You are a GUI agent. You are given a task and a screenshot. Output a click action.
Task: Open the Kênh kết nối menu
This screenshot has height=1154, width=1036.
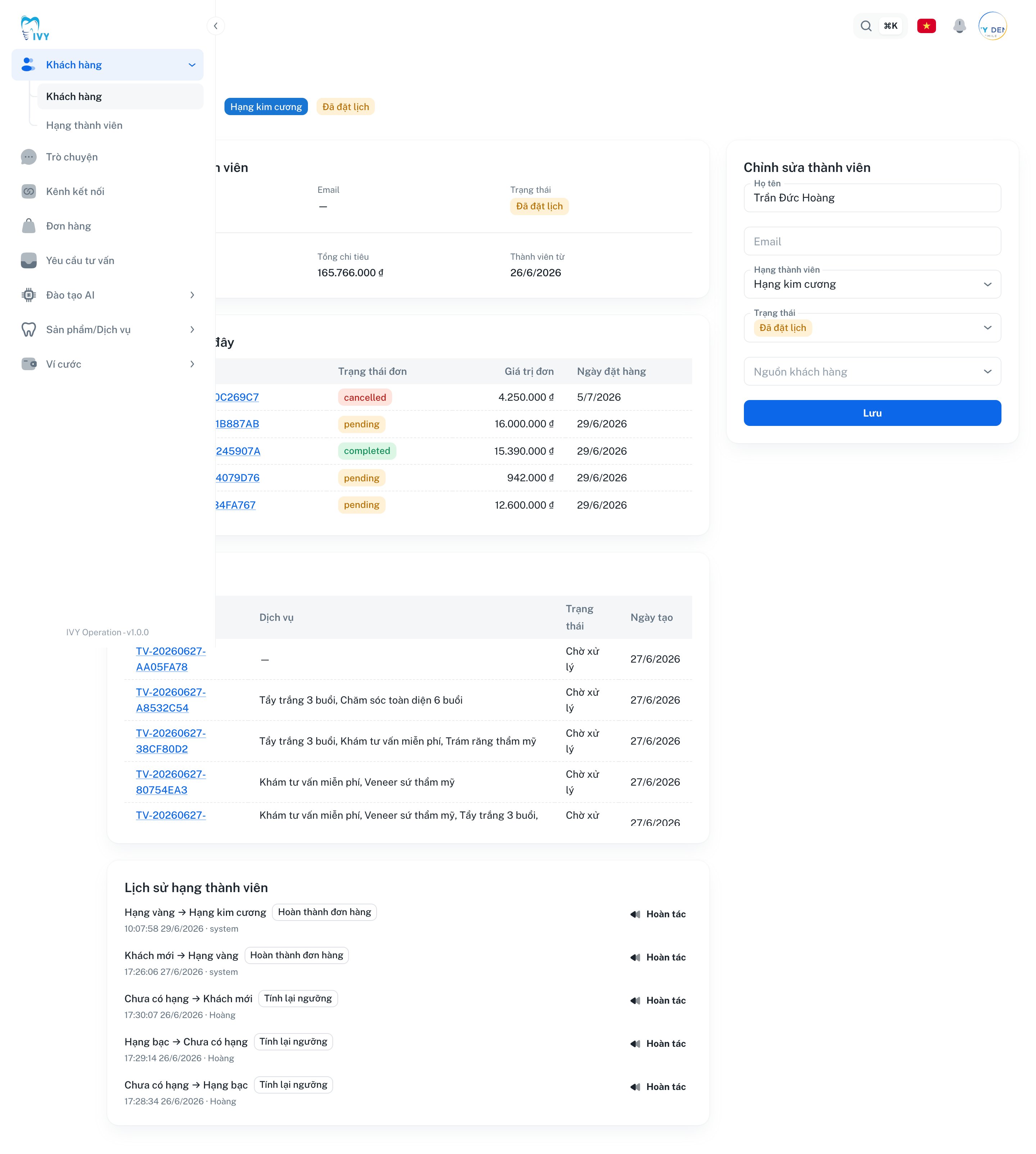(x=108, y=191)
